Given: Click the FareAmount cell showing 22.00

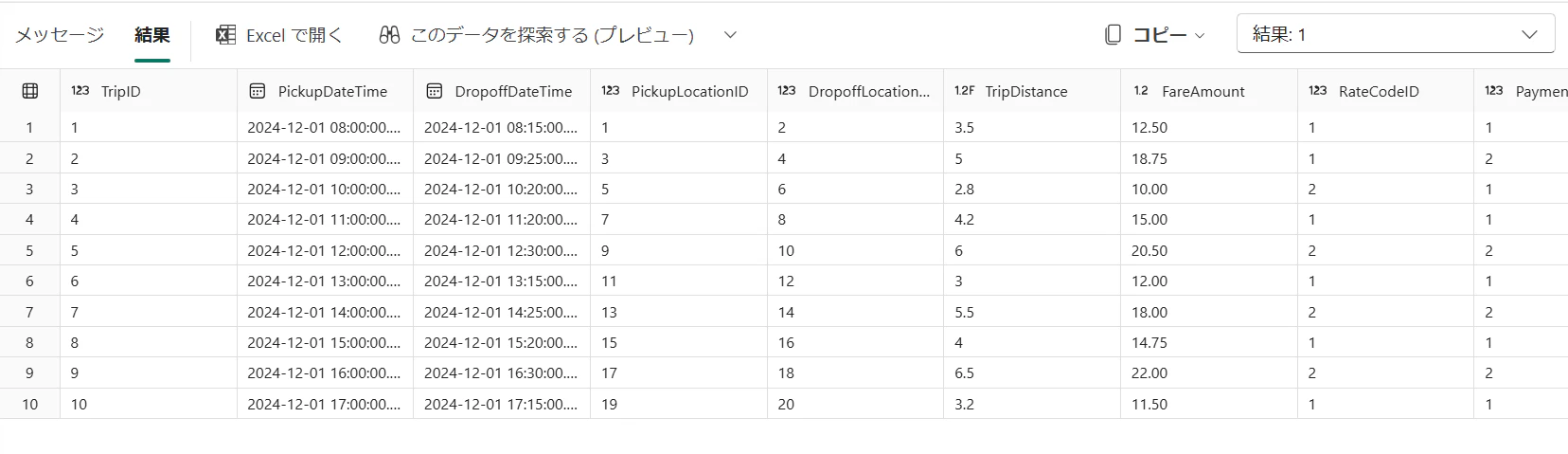Looking at the screenshot, I should click(1149, 373).
